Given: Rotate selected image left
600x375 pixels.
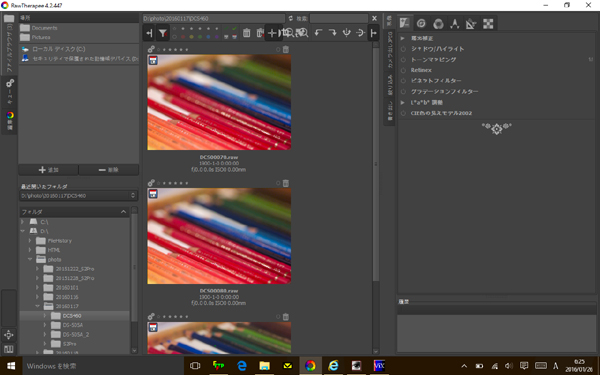Looking at the screenshot, I should tap(318, 33).
